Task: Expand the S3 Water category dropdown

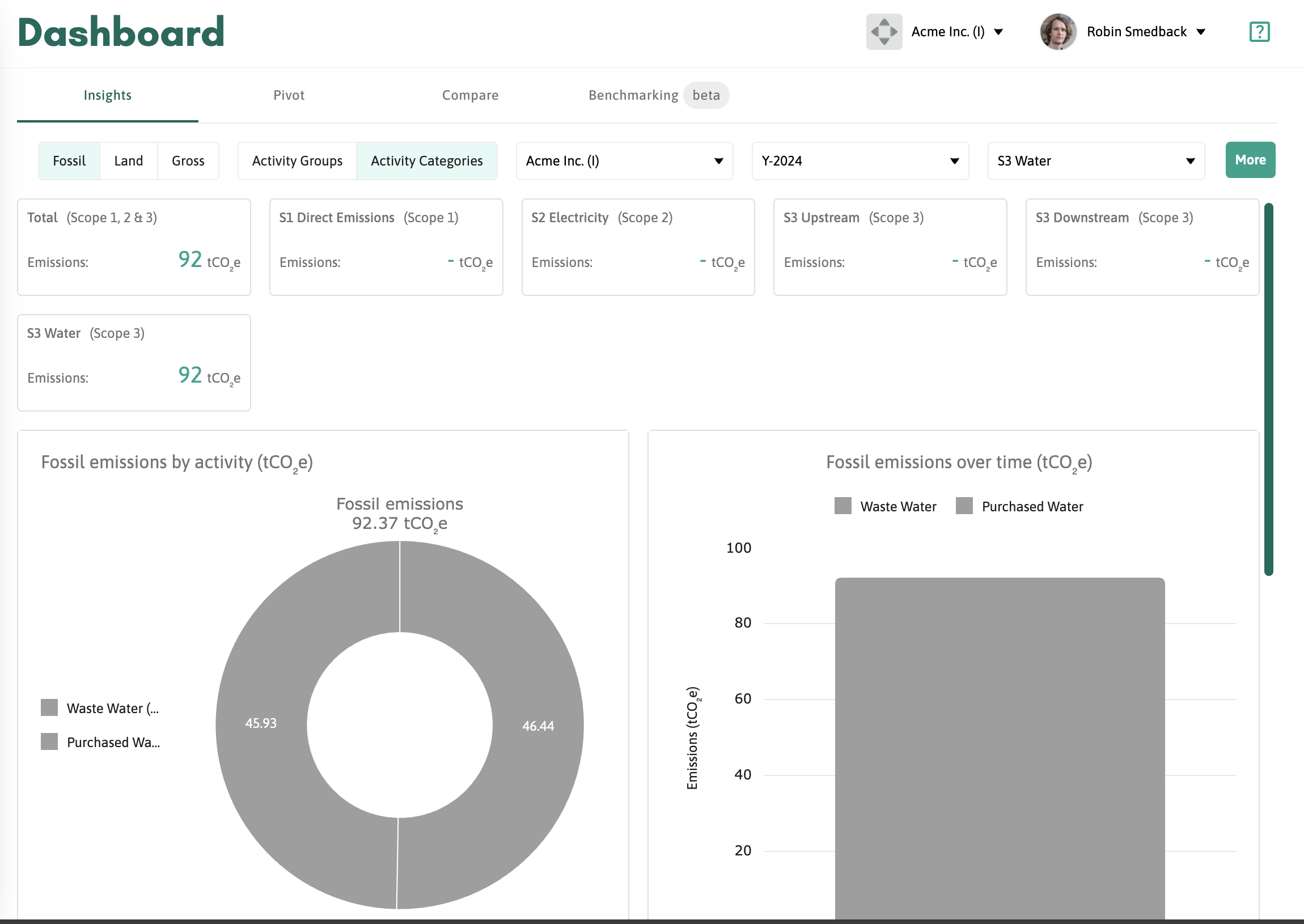Action: click(1095, 161)
